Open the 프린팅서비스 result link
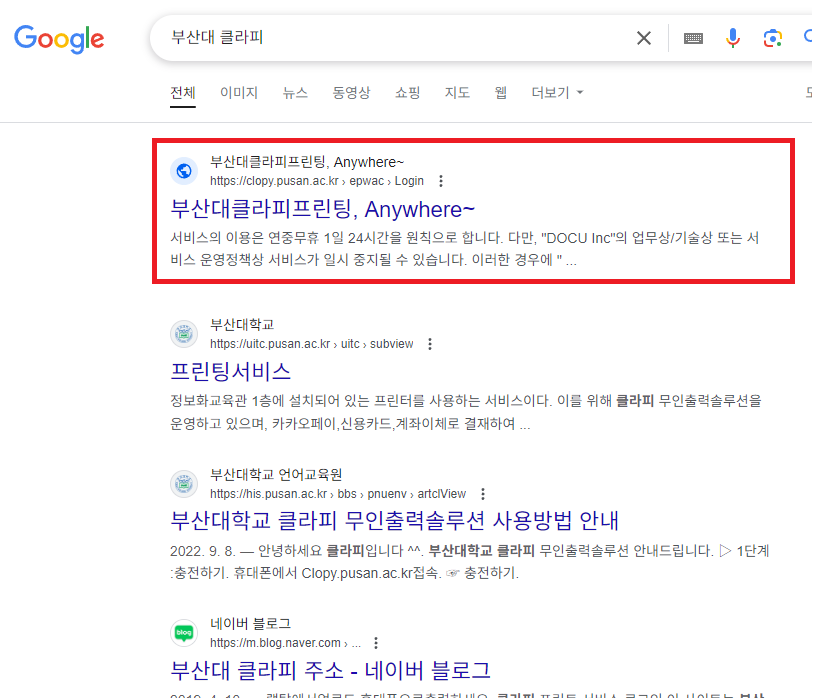 (x=231, y=371)
